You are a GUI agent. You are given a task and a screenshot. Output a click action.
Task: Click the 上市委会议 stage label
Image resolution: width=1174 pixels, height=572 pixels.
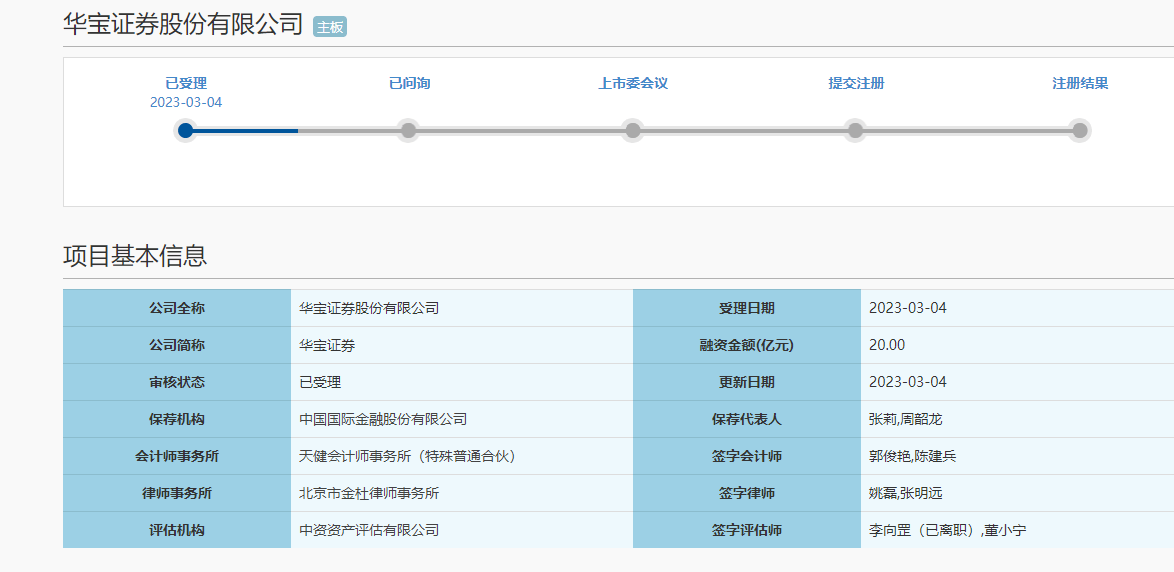[x=633, y=83]
